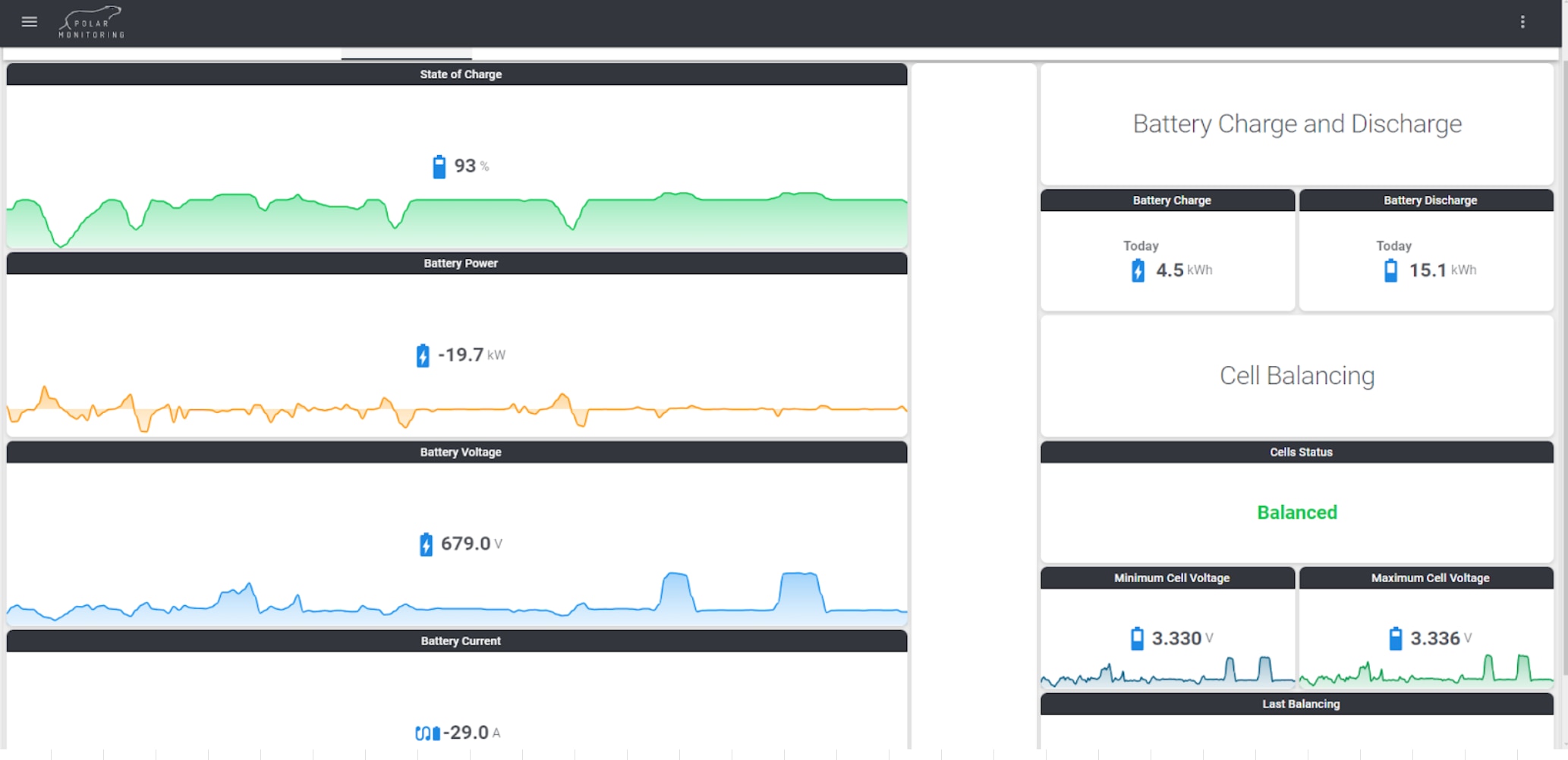Select the 93 % state of charge value
The width and height of the screenshot is (1568, 760).
pos(465,166)
